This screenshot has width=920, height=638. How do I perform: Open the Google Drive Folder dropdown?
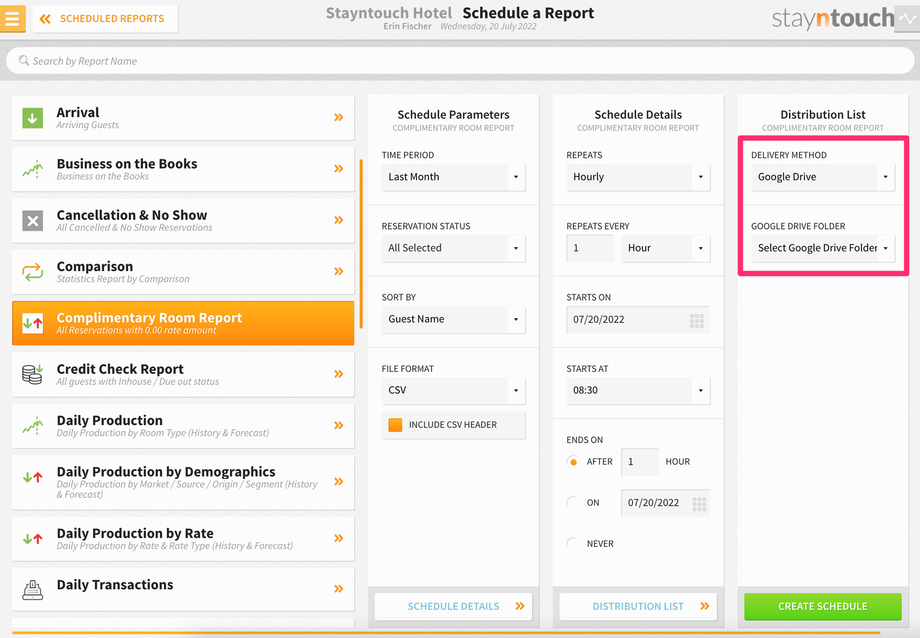point(823,248)
